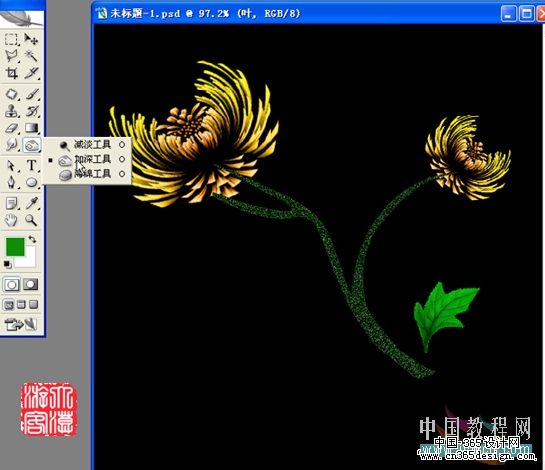Viewport: 545px width, 470px height.
Task: Select the Eraser tool
Action: (x=11, y=128)
